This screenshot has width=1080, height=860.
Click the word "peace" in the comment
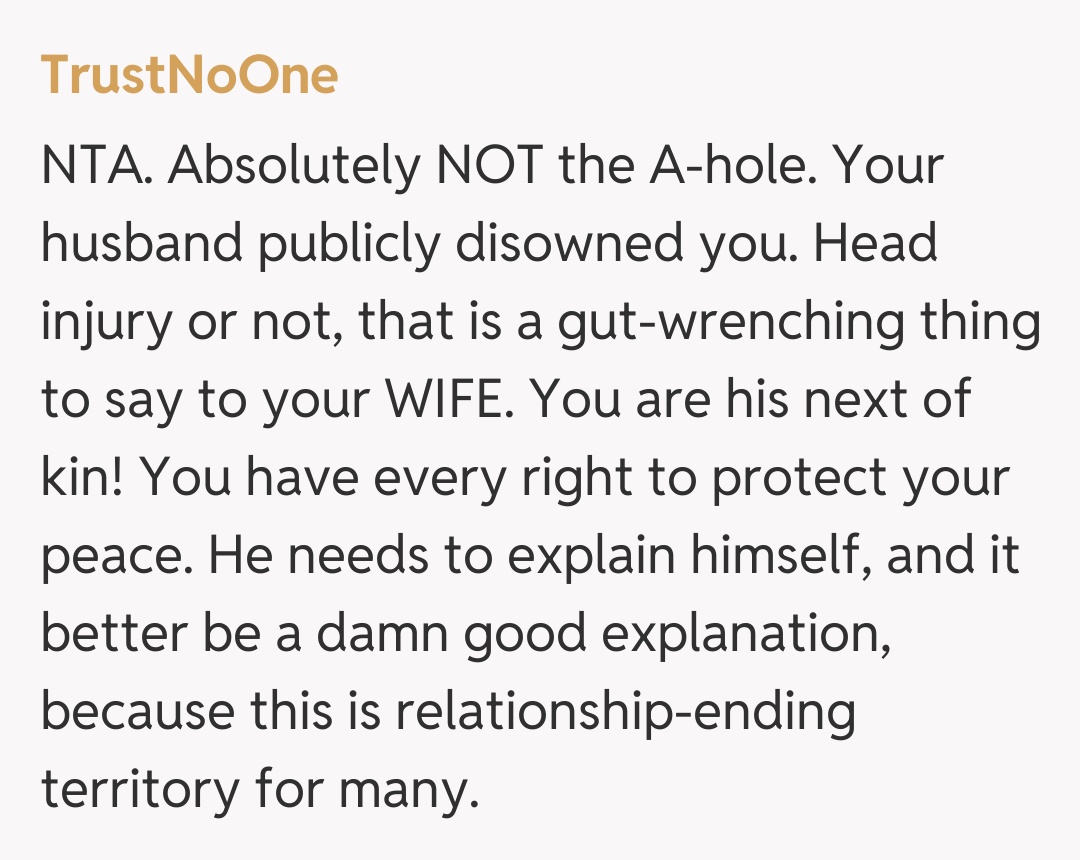pyautogui.click(x=112, y=557)
